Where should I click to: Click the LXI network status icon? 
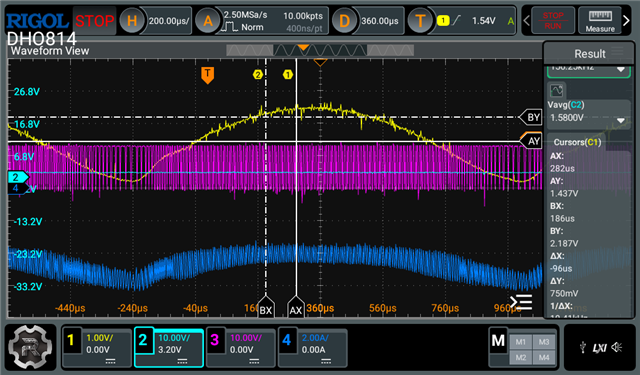coord(599,348)
